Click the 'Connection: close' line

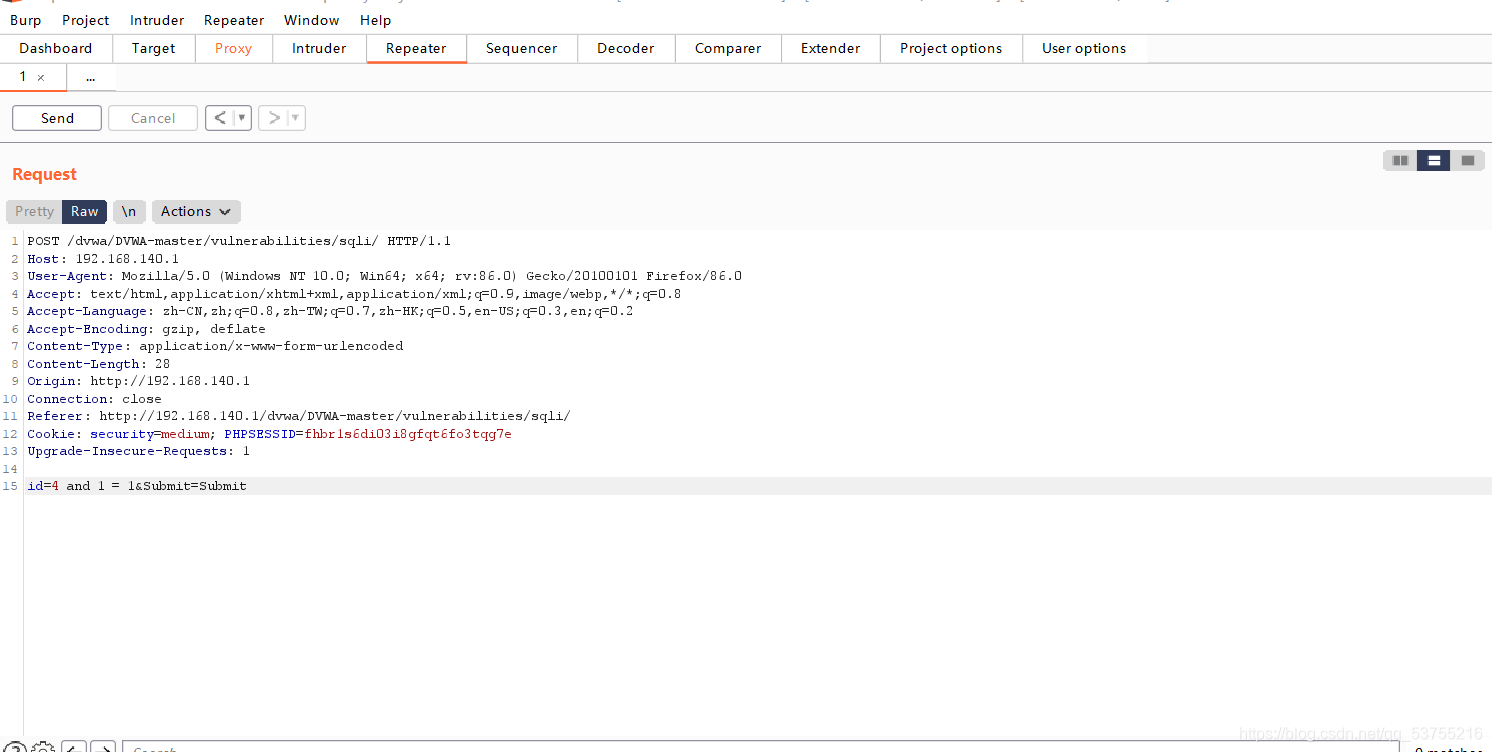94,399
